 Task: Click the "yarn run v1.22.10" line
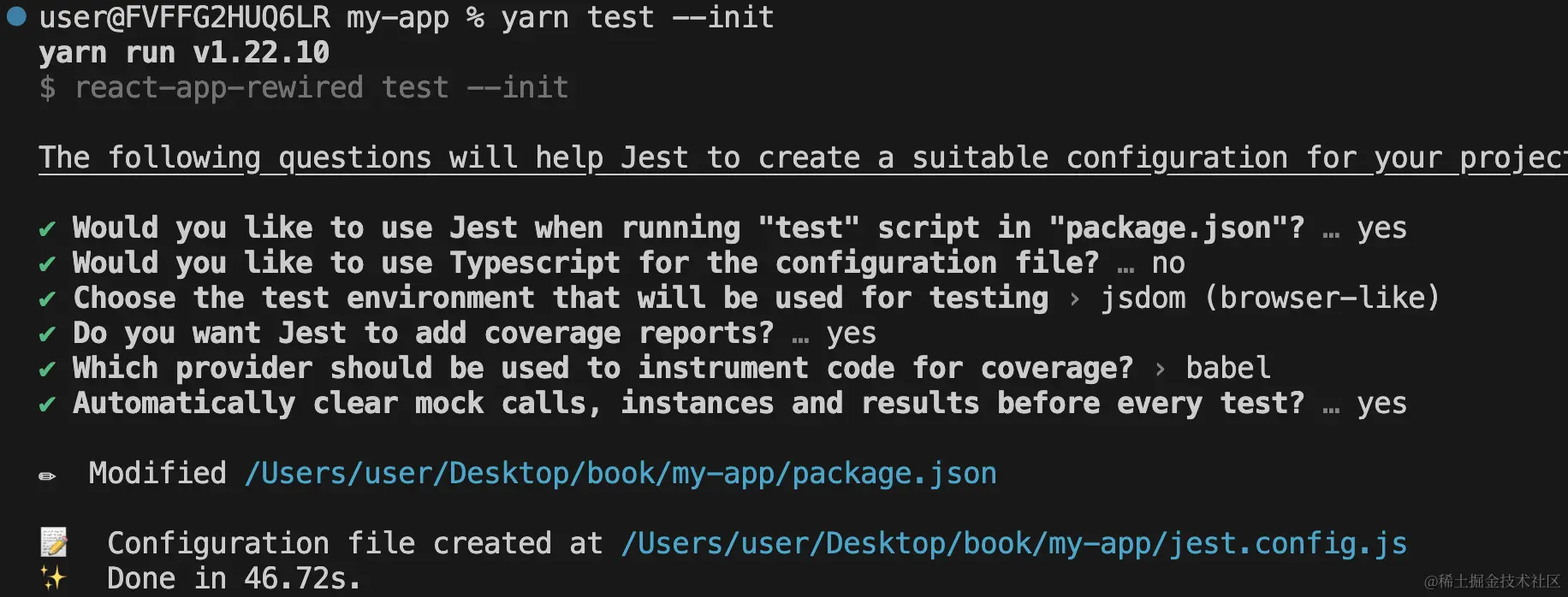click(184, 53)
